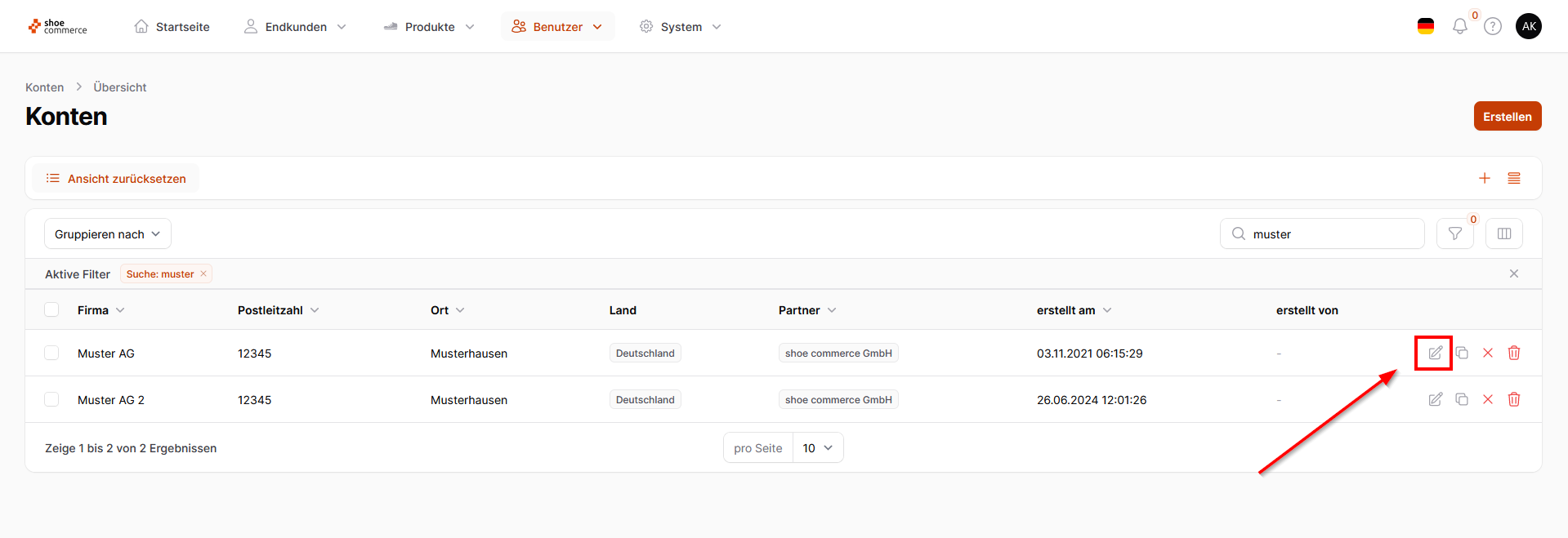Toggle the select-all header checkbox

coord(51,309)
